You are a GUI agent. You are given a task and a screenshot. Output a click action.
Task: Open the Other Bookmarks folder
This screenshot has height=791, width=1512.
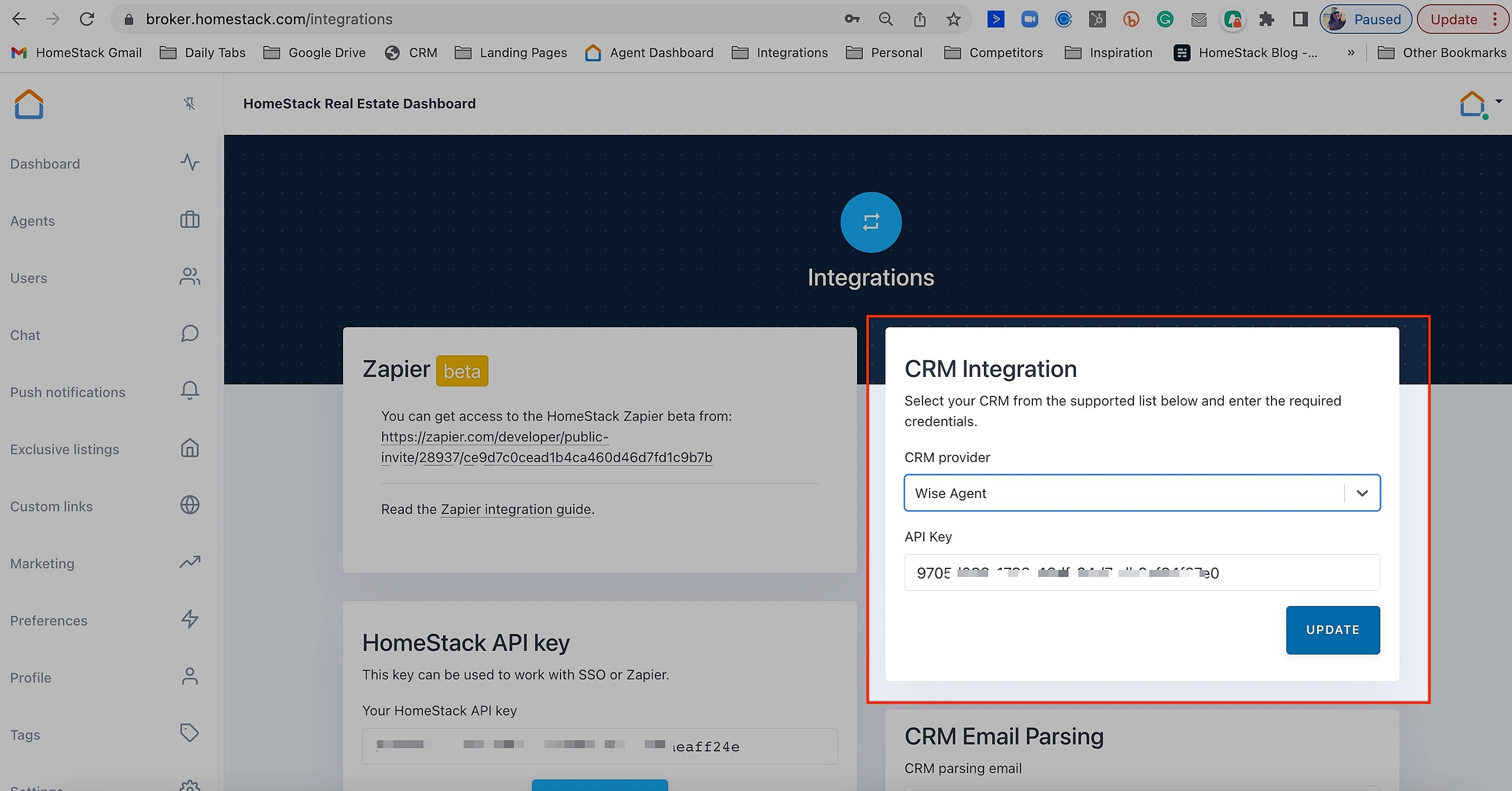(x=1442, y=53)
